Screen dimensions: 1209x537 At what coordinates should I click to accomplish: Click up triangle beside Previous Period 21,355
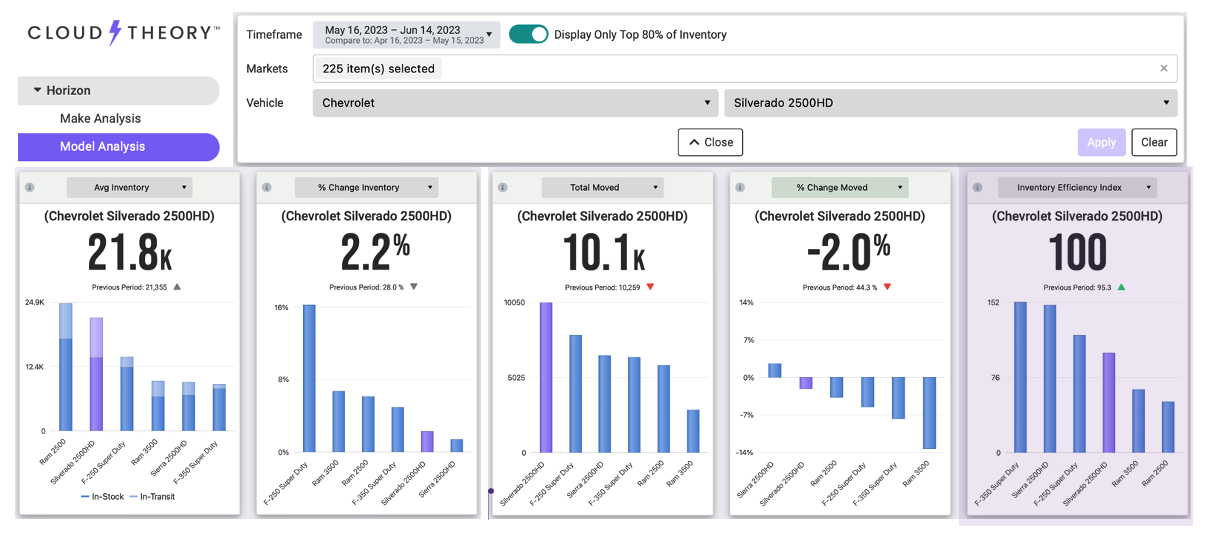(x=177, y=287)
